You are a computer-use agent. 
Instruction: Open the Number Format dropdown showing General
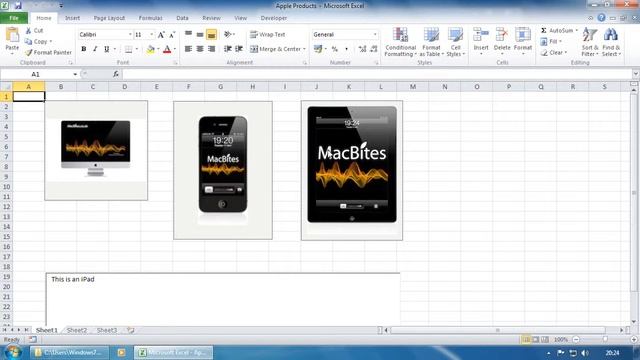[375, 35]
